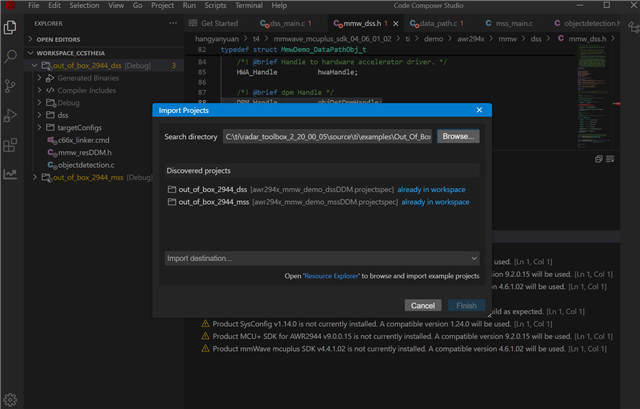Image resolution: width=640 pixels, height=409 pixels.
Task: Open the Import destination dropdown
Action: click(322, 258)
